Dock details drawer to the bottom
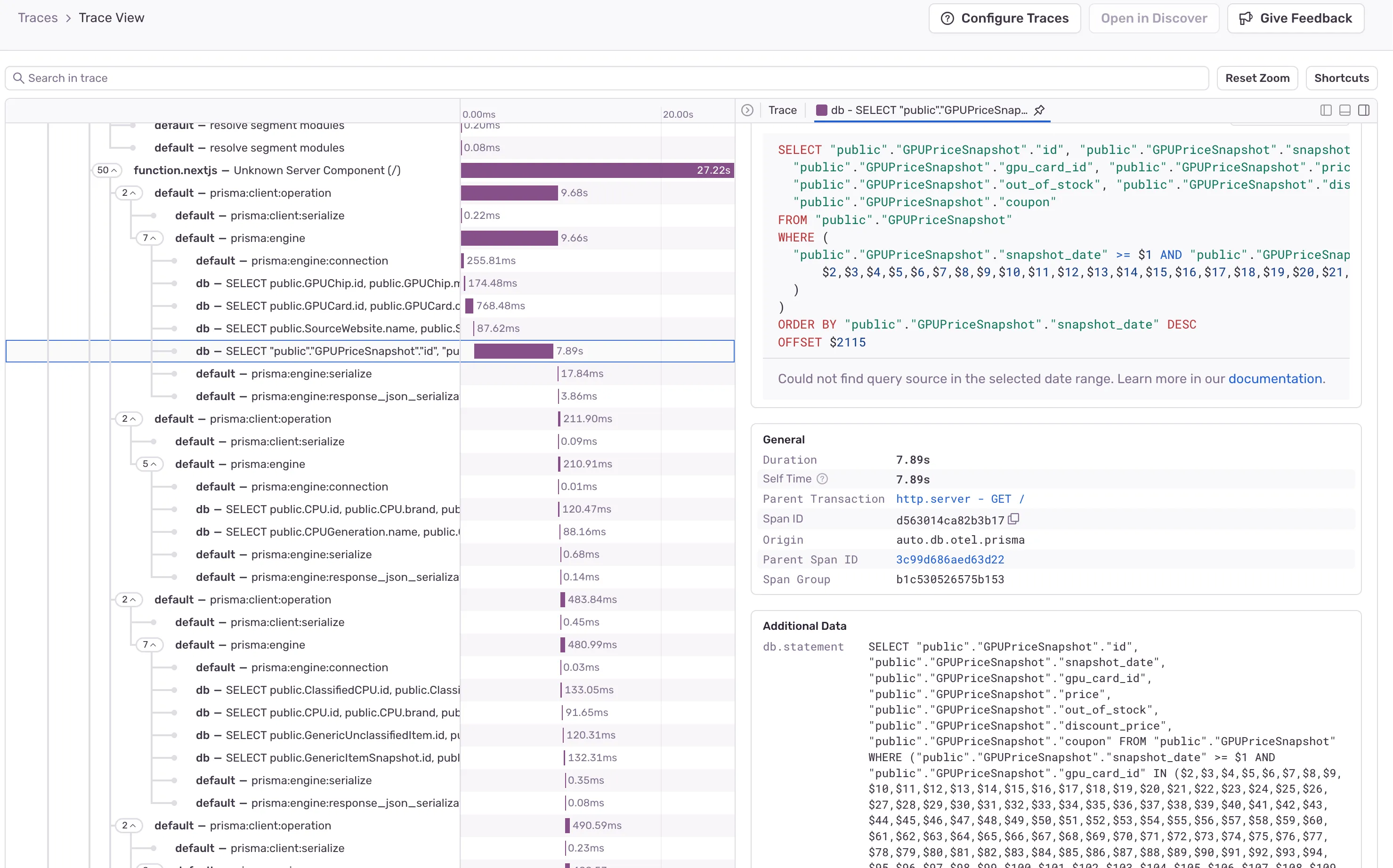The width and height of the screenshot is (1393, 868). pos(1344,110)
